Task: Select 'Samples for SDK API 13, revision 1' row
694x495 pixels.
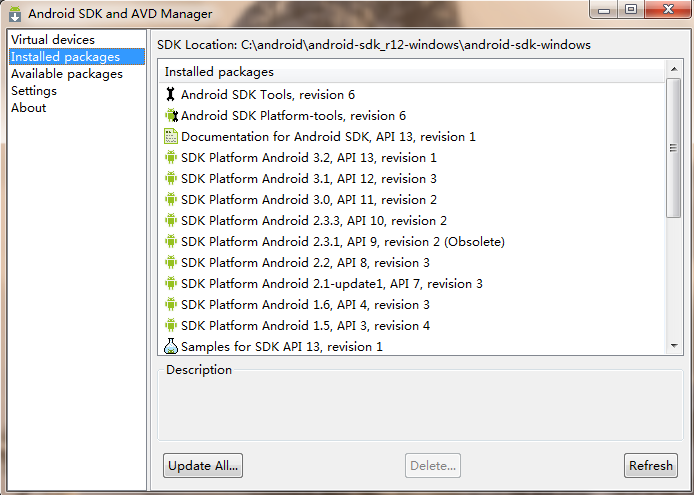Action: point(412,346)
